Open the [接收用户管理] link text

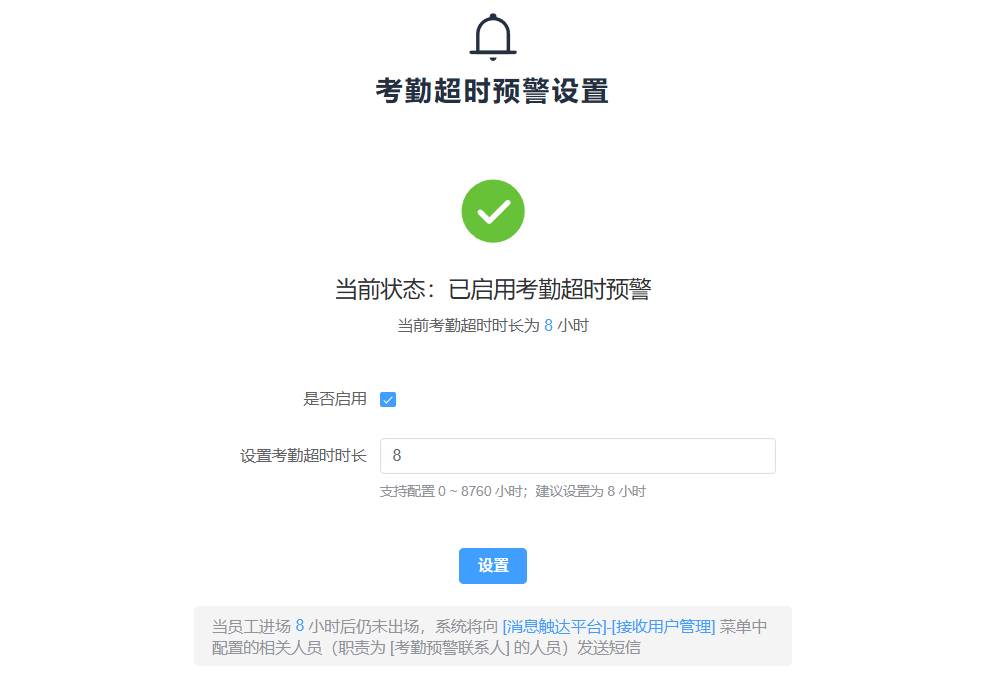(x=663, y=627)
